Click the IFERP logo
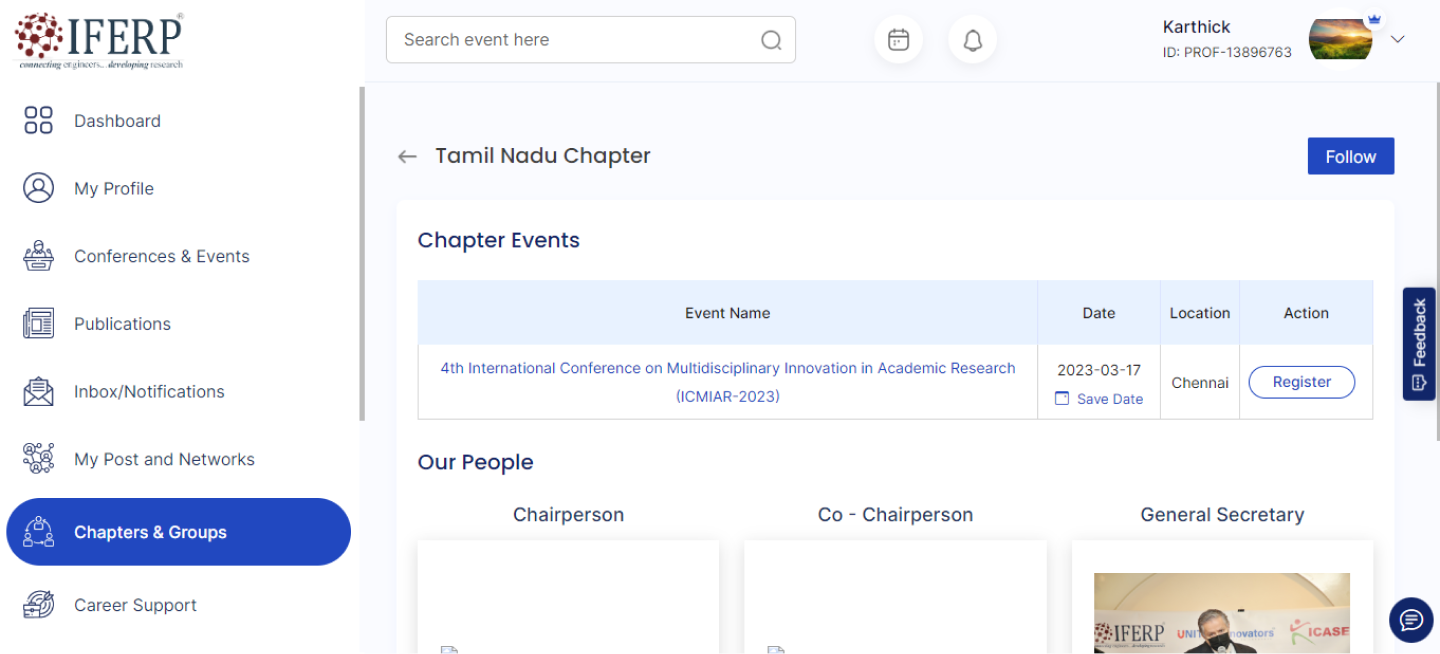Viewport: 1440px width, 654px height. click(99, 40)
